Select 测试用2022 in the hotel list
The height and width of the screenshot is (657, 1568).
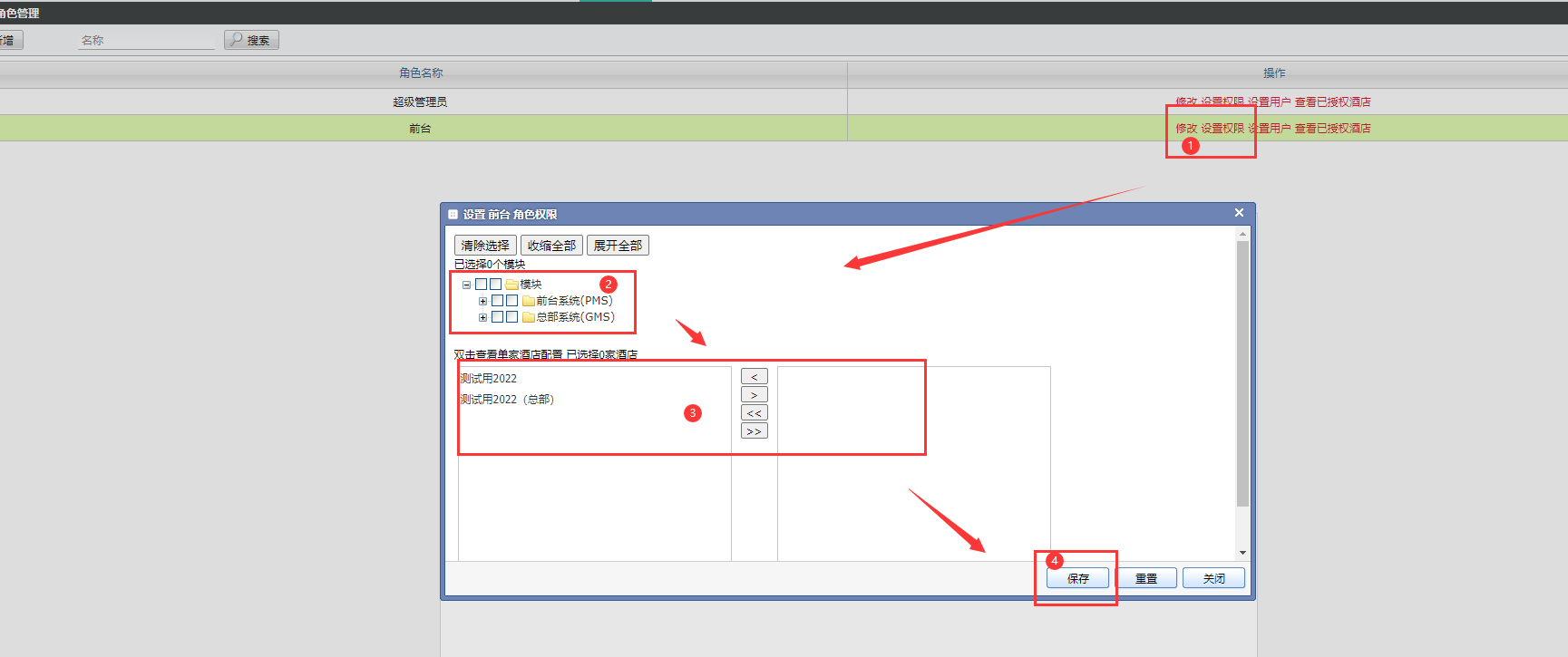[488, 379]
